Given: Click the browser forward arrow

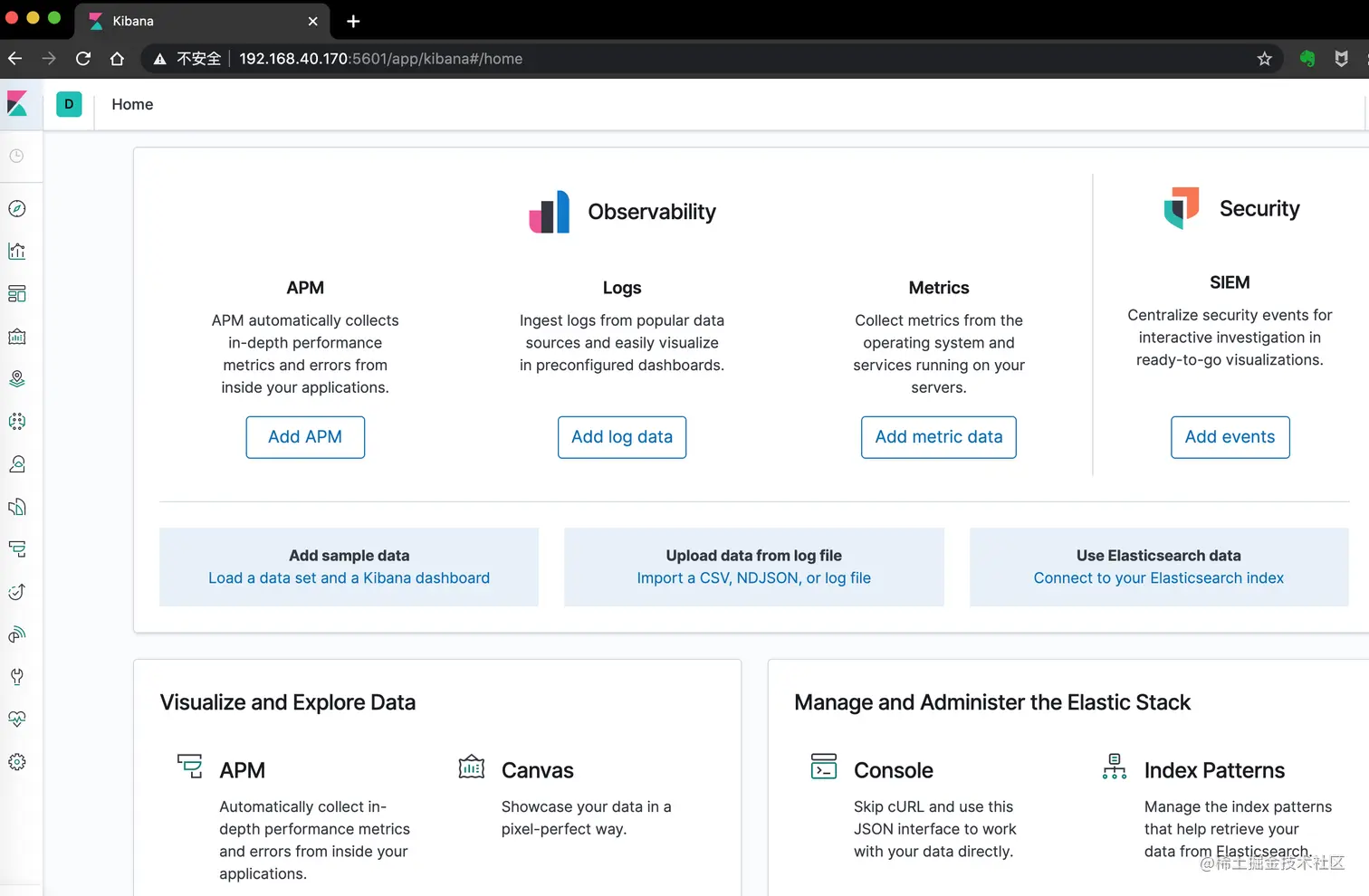Looking at the screenshot, I should [49, 59].
